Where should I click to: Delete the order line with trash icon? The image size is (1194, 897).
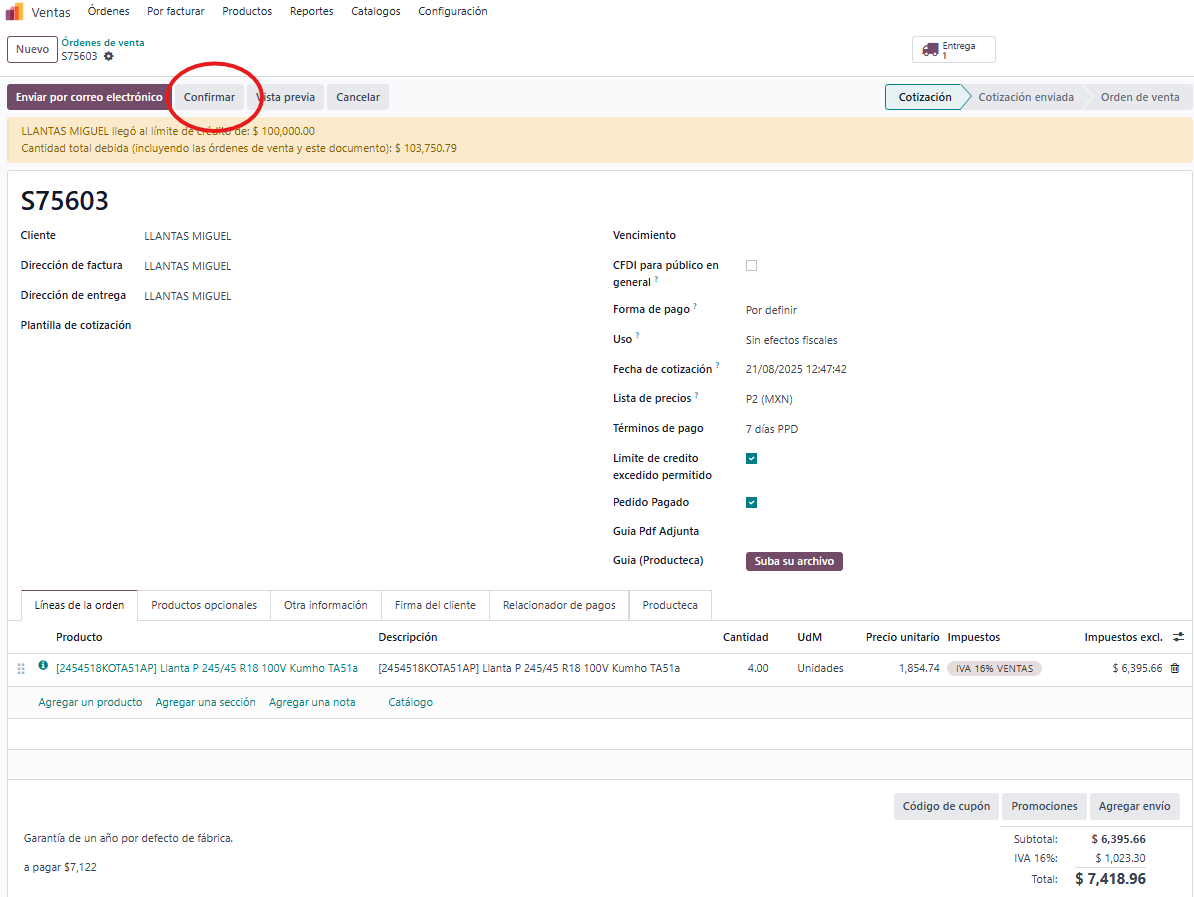click(1175, 668)
